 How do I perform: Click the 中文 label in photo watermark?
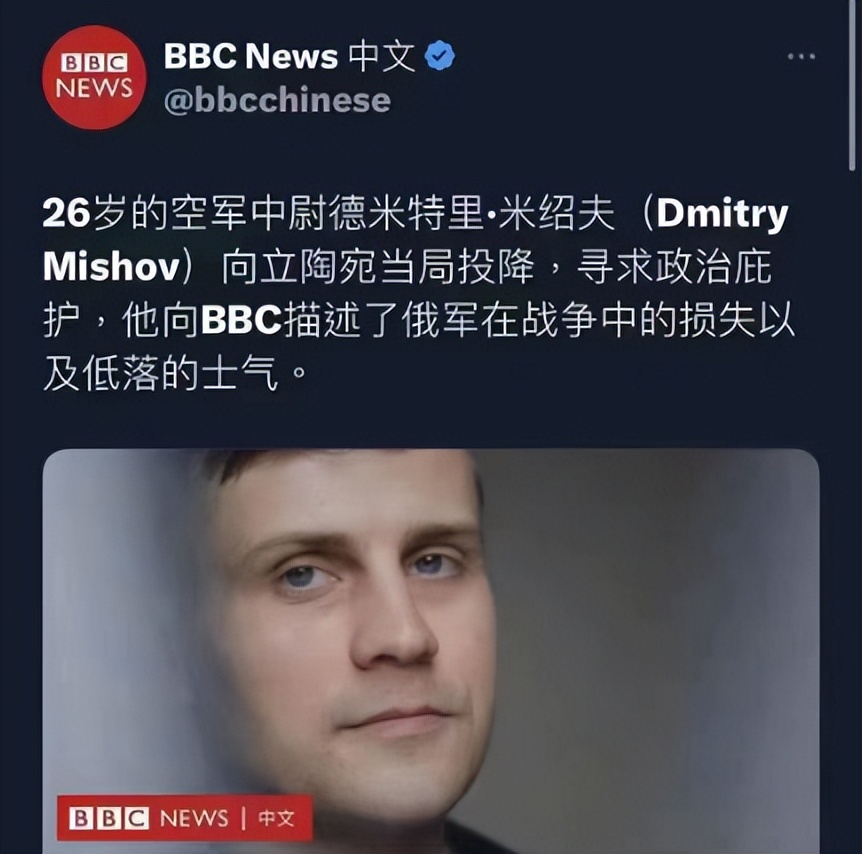(x=277, y=818)
